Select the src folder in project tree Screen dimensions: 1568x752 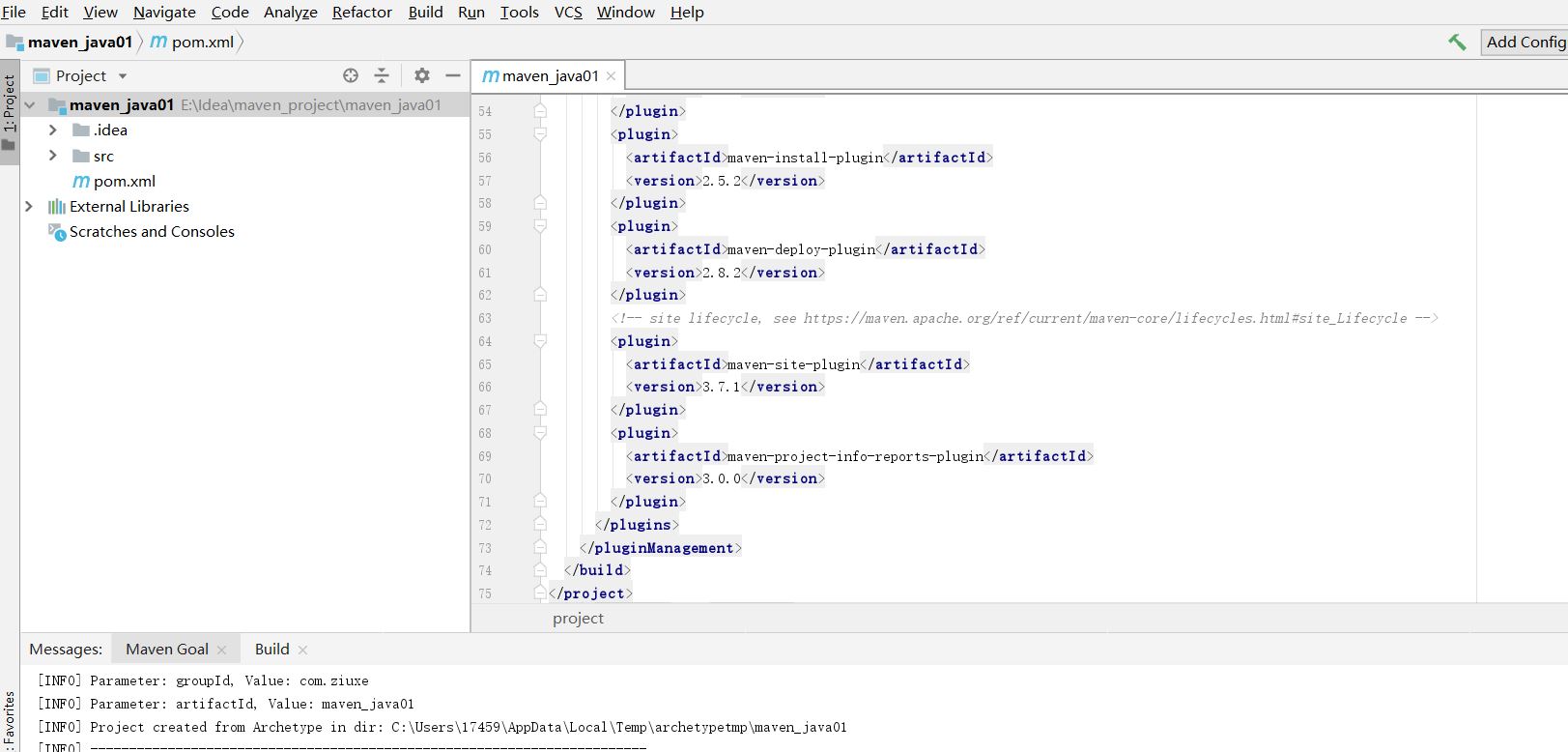93,156
